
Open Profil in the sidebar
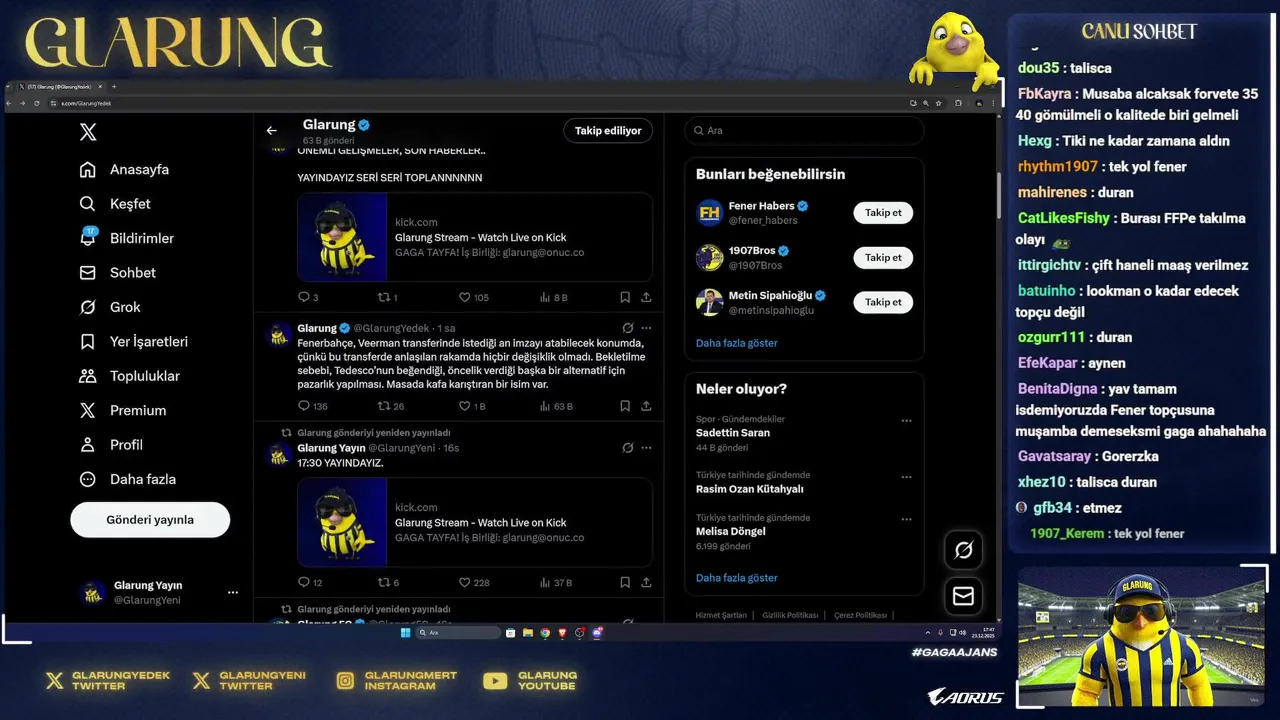point(111,445)
